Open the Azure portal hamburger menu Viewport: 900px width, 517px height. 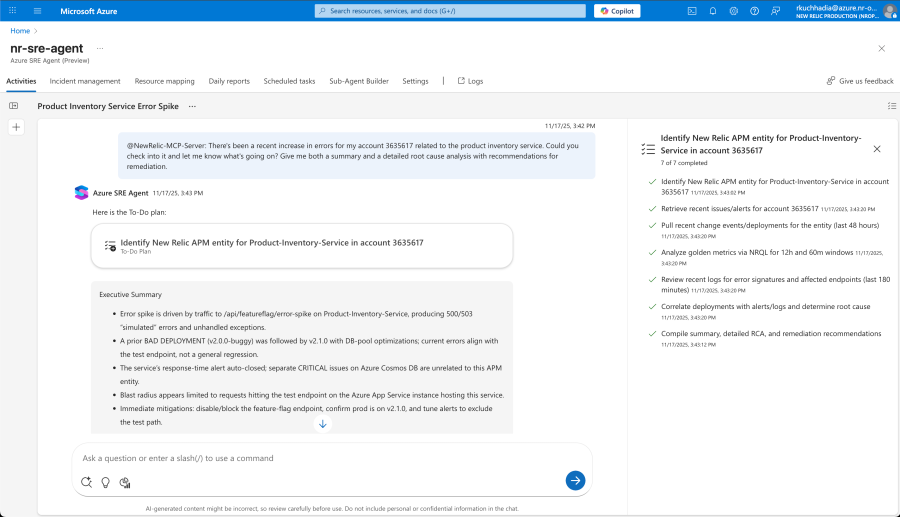[x=37, y=11]
